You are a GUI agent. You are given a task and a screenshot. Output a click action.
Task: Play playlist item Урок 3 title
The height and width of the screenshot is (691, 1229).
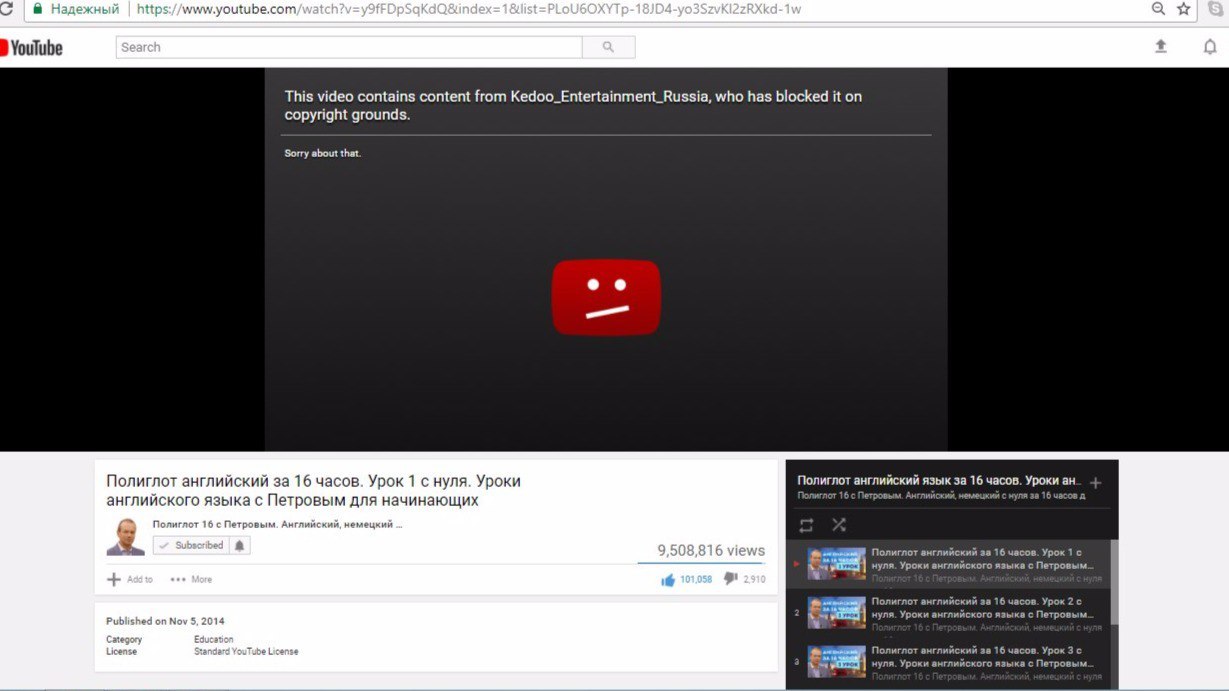click(x=981, y=657)
